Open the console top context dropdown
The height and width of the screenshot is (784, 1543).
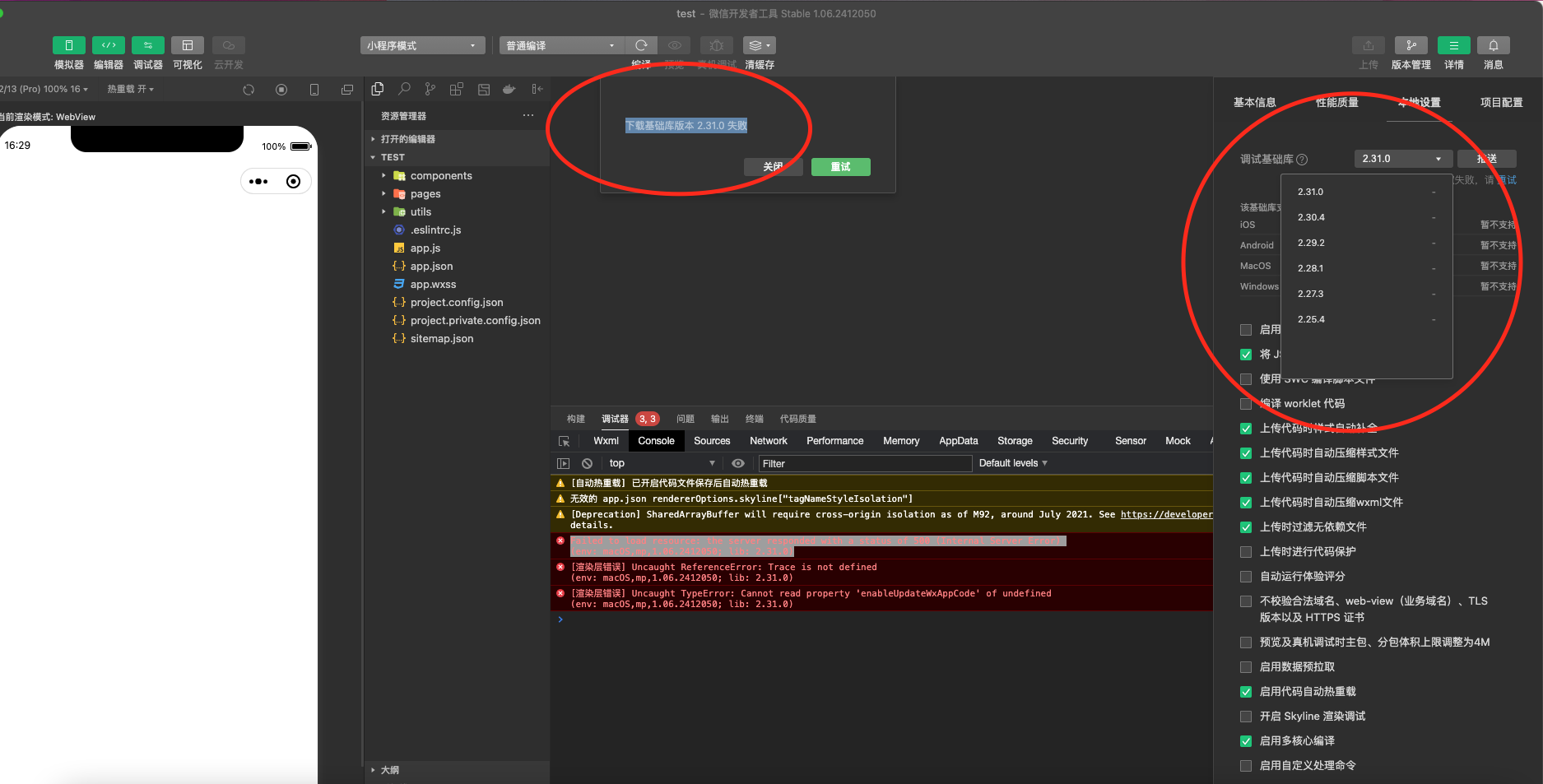pyautogui.click(x=662, y=463)
